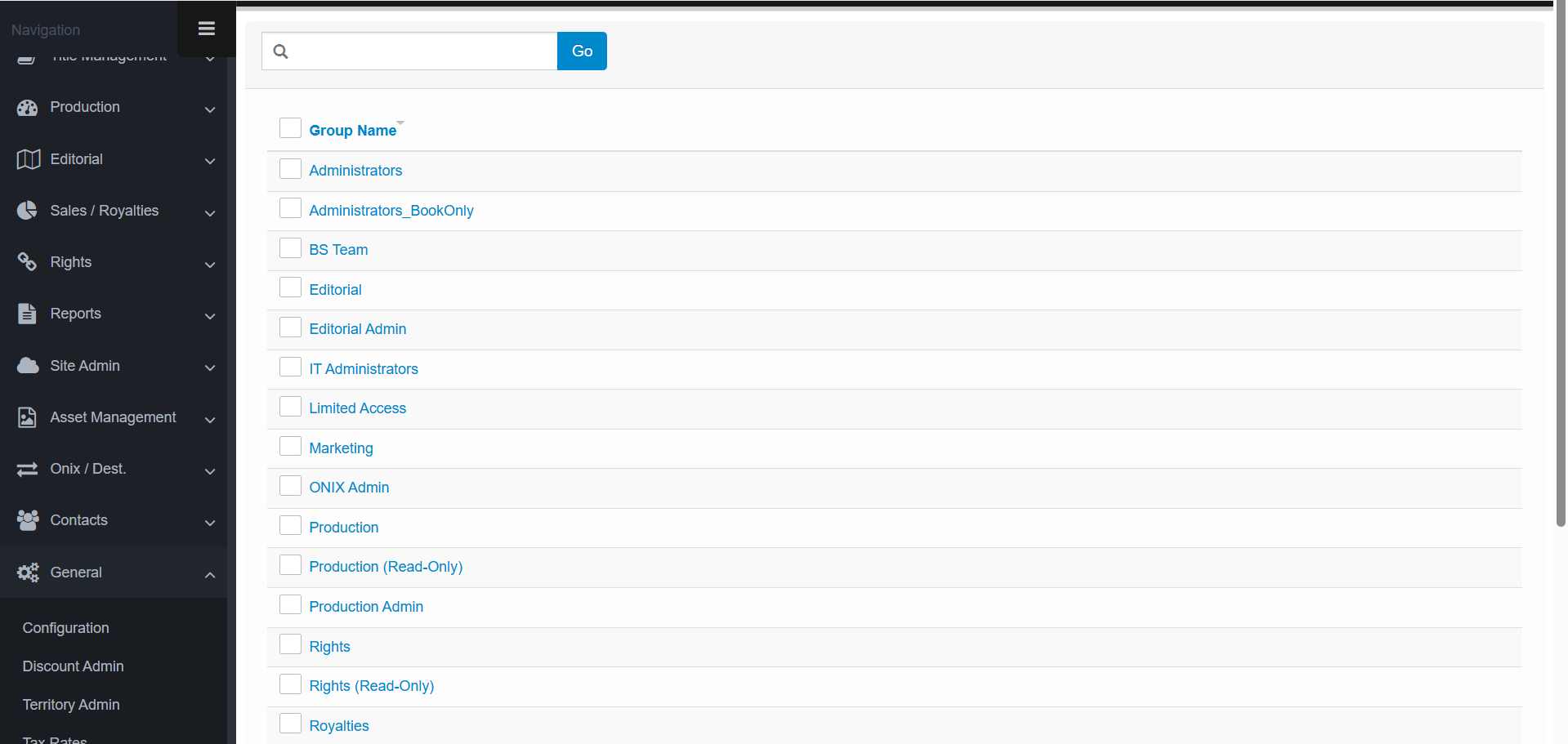Click the Rights link icon in sidebar
This screenshot has width=1568, height=744.
tap(28, 262)
